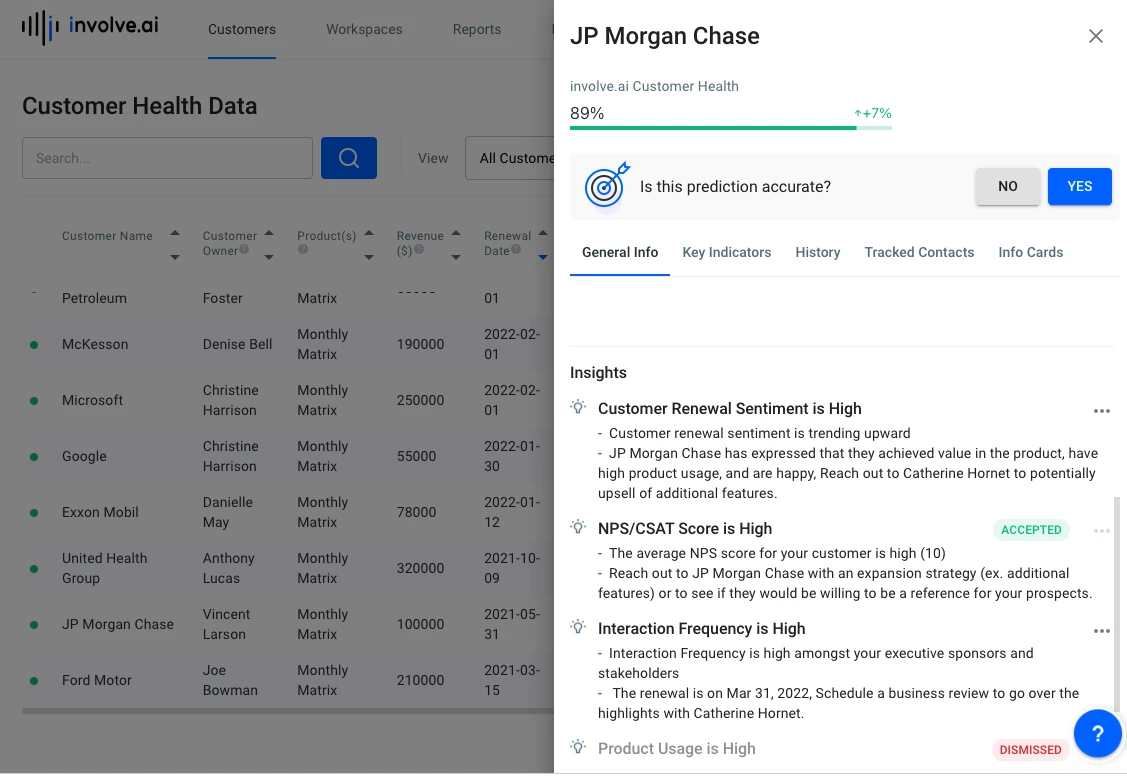Viewport: 1127px width, 776px height.
Task: Click green status dot for Exxon Mobil
Action: pos(34,513)
